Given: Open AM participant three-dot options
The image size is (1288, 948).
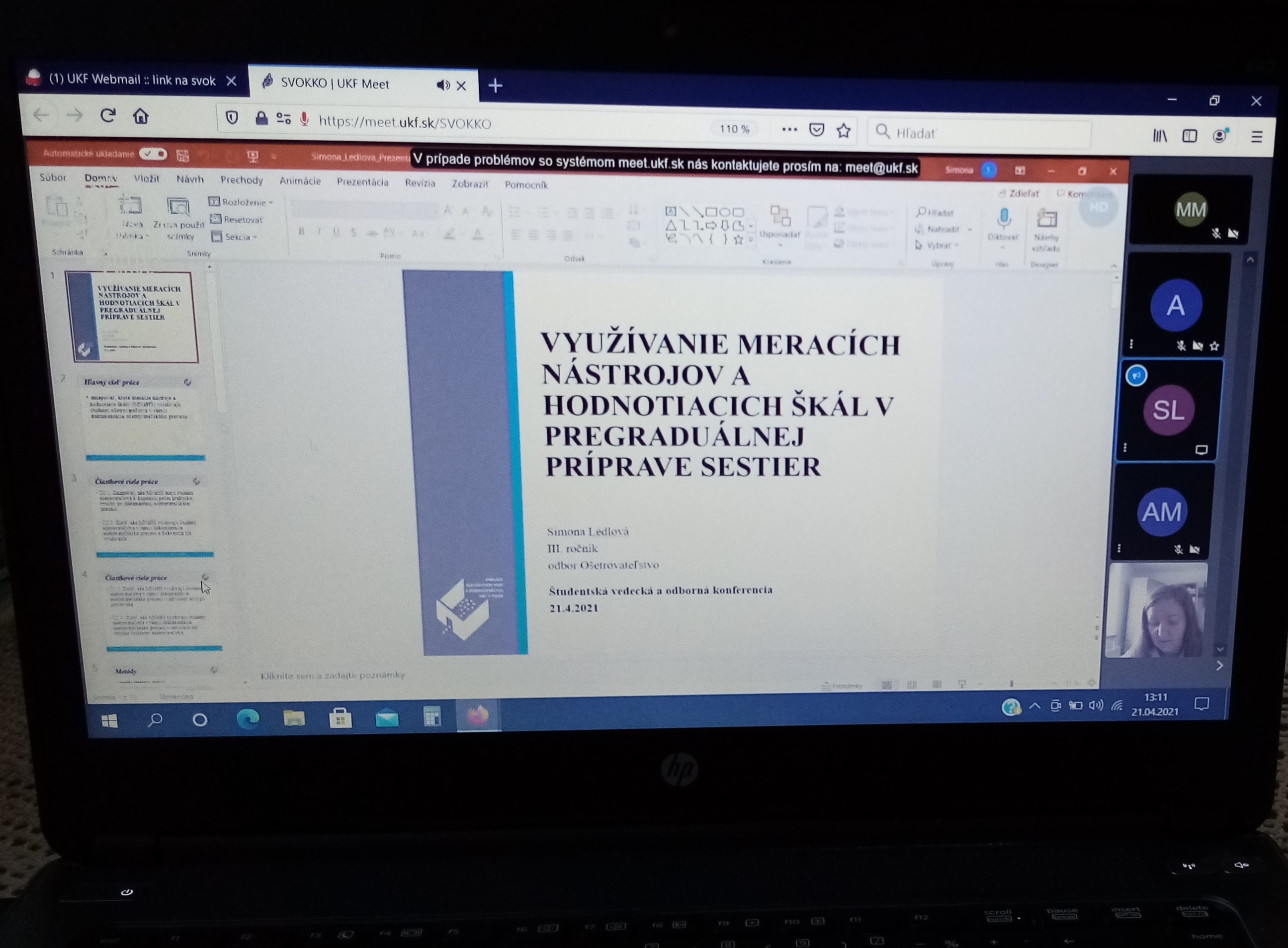Looking at the screenshot, I should 1119,548.
